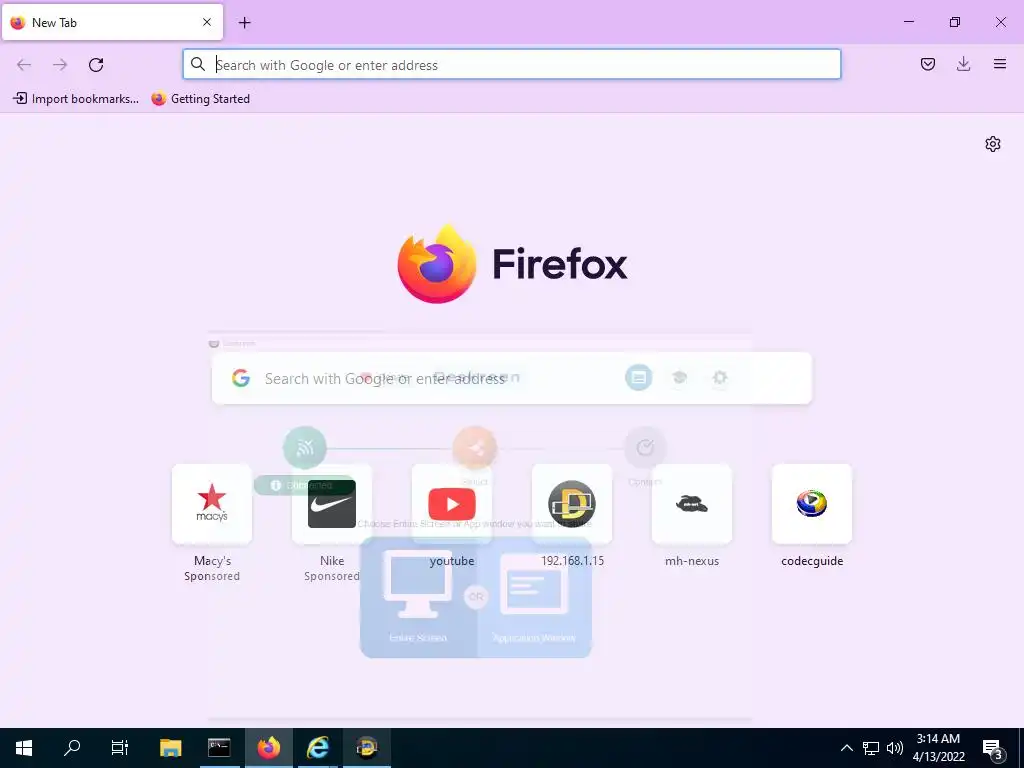
Task: Click the Back navigation arrow
Action: tap(24, 65)
